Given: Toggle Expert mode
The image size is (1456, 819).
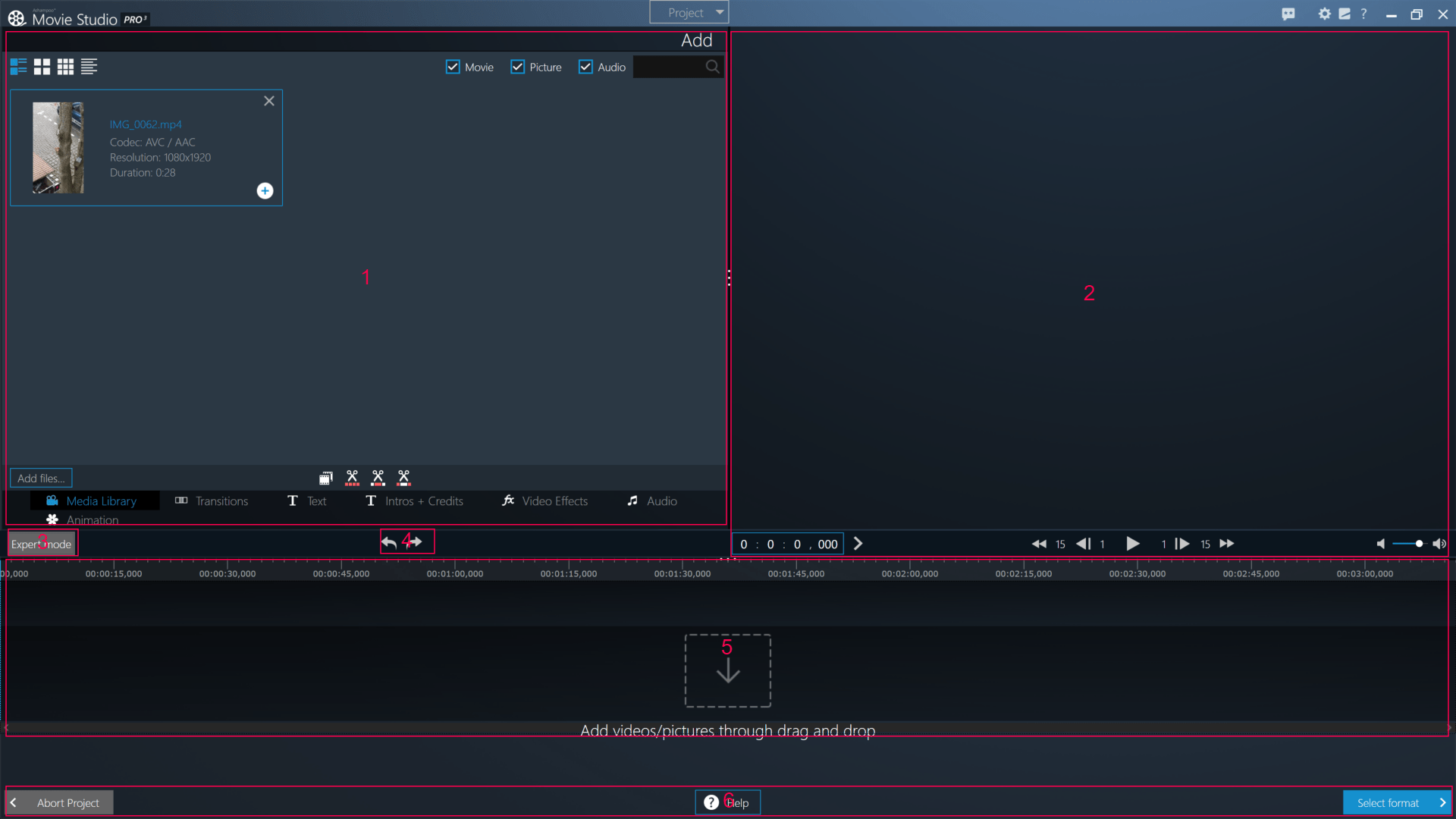Looking at the screenshot, I should [42, 544].
